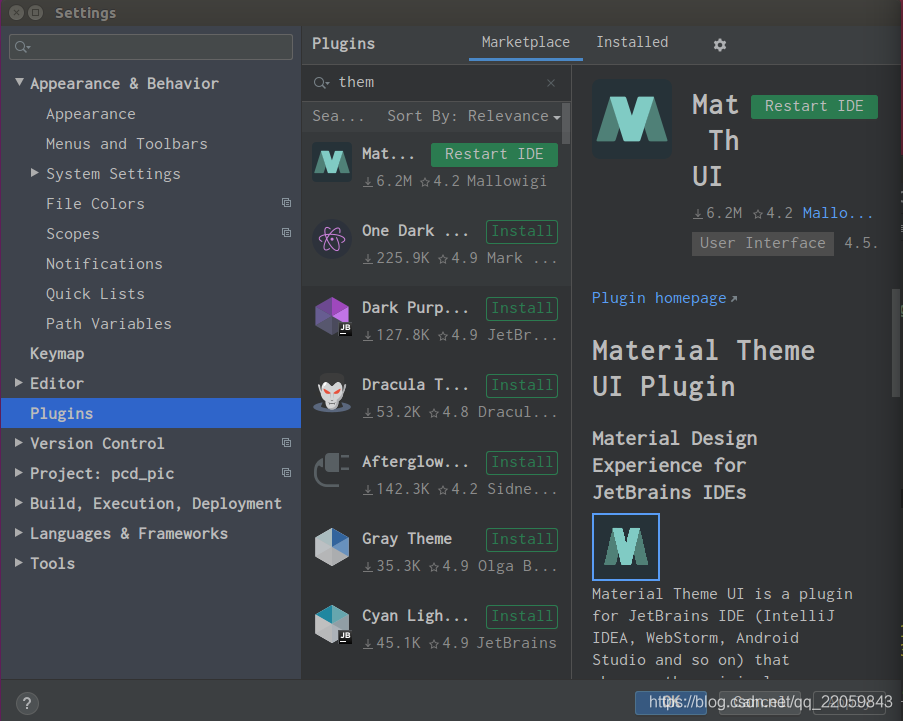
Task: Open the plugins gear settings icon
Action: 719,44
